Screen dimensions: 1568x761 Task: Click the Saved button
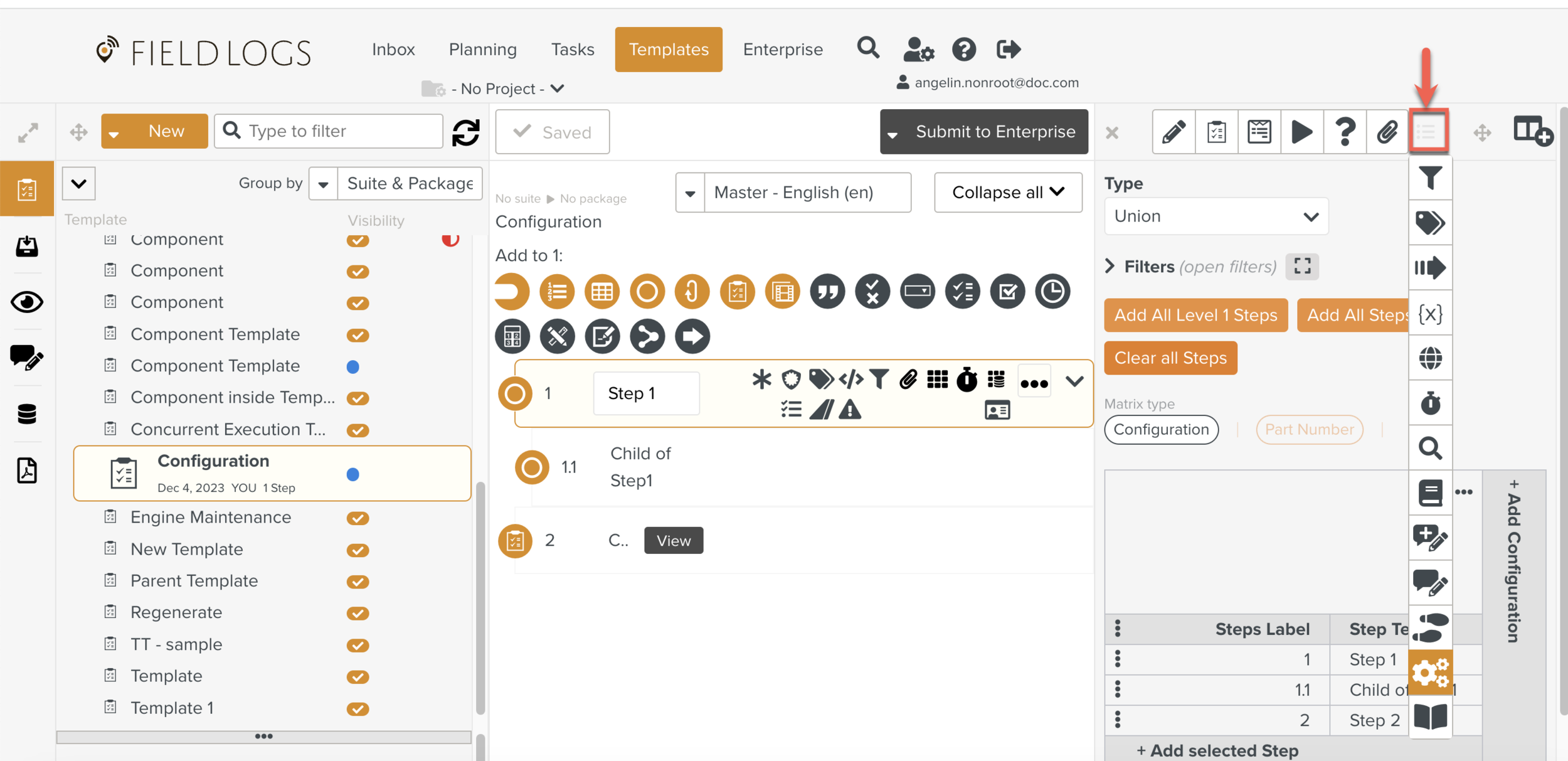(552, 132)
